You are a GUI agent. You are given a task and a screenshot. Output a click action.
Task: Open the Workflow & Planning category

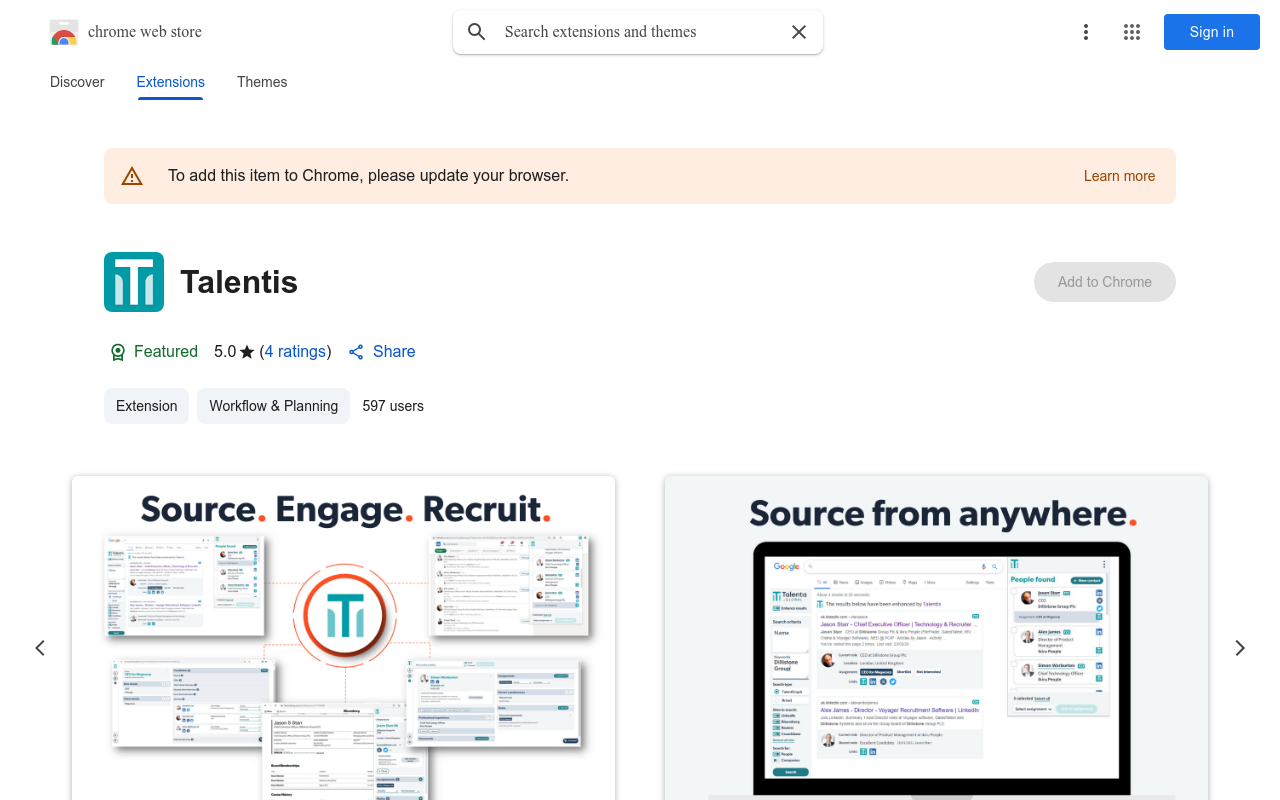(274, 406)
